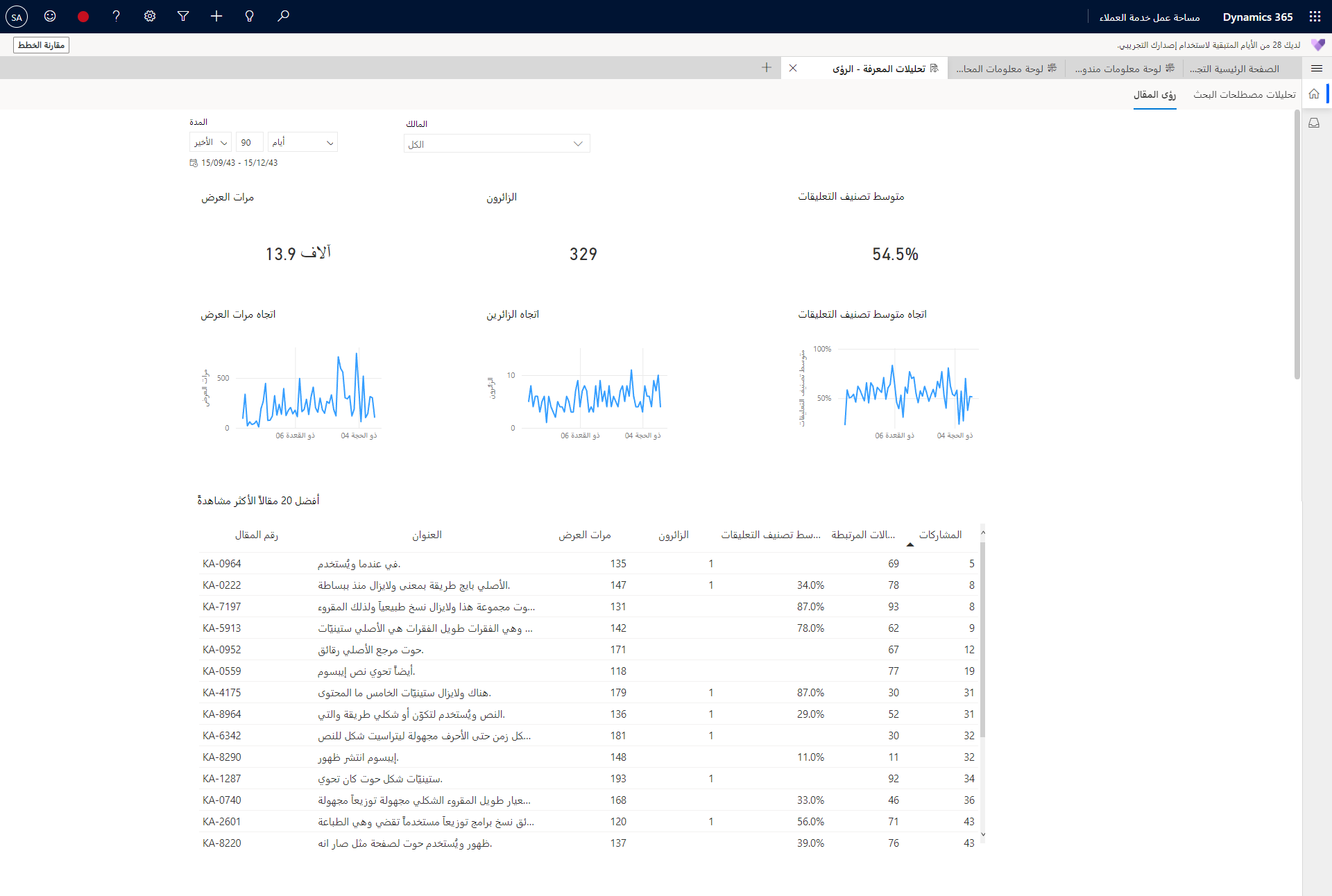The image size is (1332, 896).
Task: Open the hamburger site map menu
Action: (x=1317, y=69)
